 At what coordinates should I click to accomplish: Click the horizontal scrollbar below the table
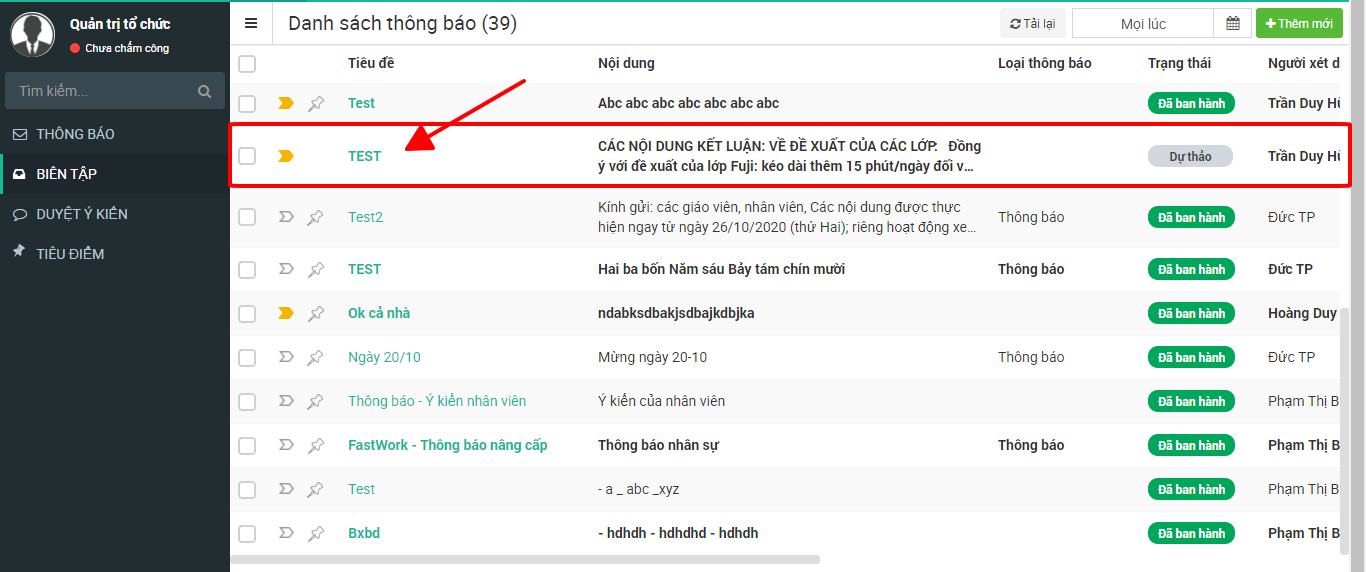pyautogui.click(x=525, y=560)
